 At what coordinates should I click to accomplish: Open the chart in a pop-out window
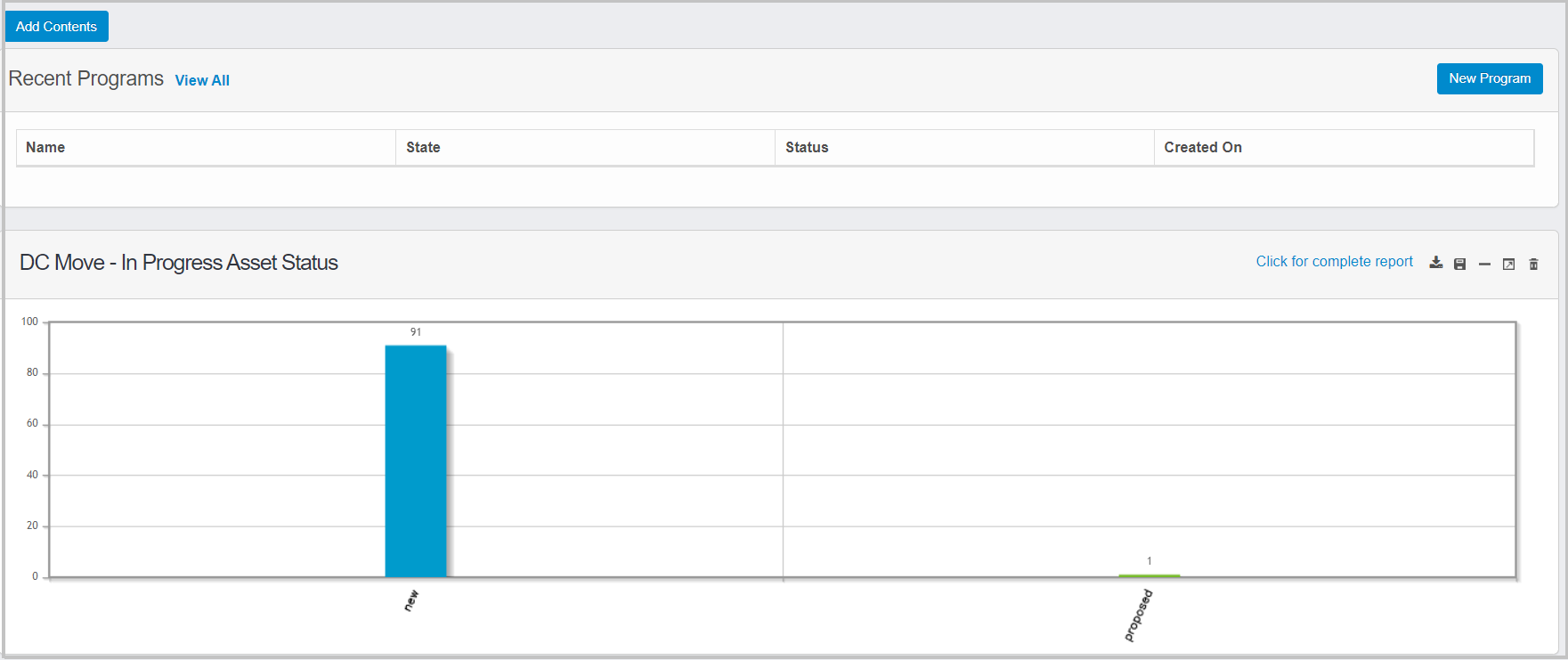(1508, 264)
